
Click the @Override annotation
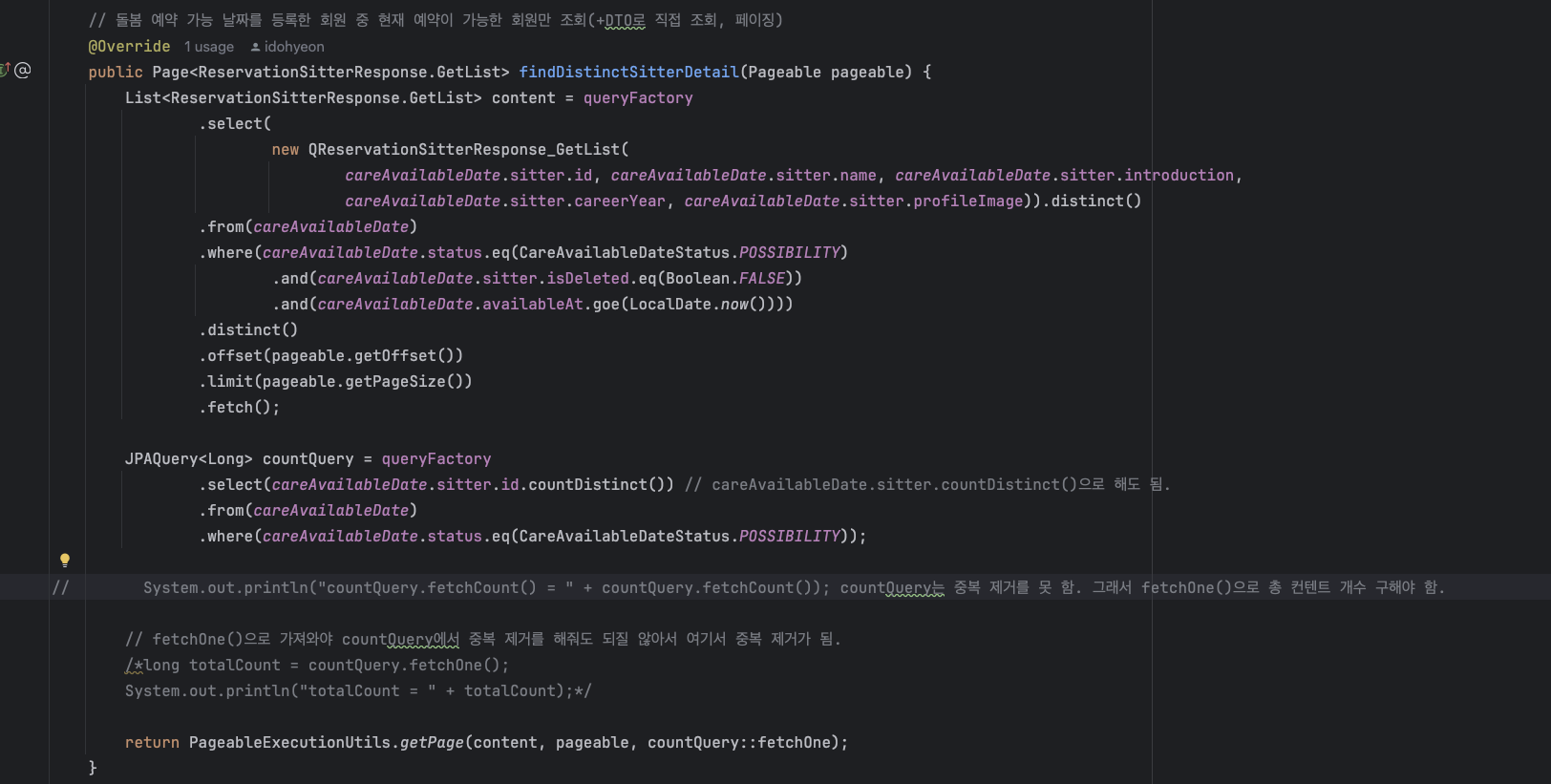point(129,47)
